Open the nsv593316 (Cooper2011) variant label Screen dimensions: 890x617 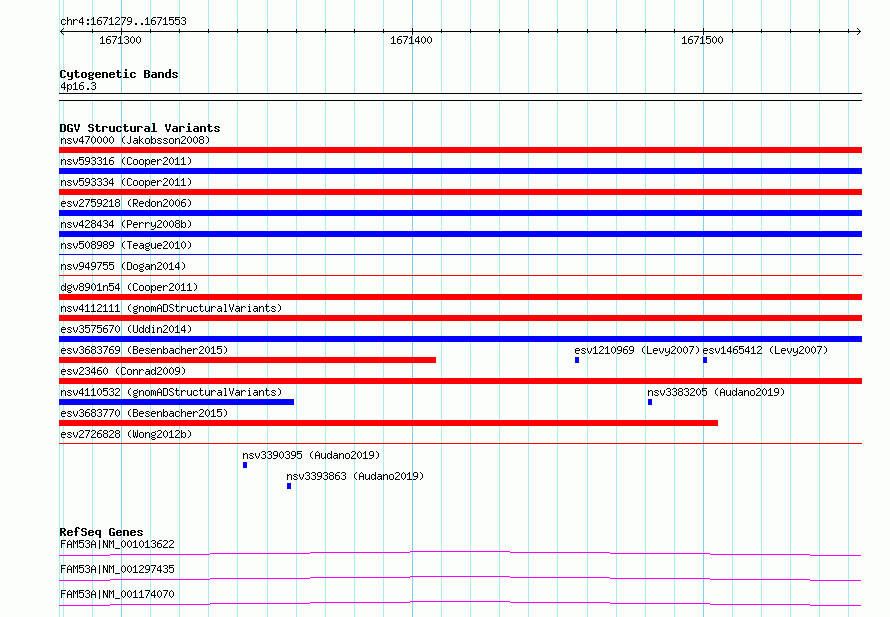click(126, 161)
